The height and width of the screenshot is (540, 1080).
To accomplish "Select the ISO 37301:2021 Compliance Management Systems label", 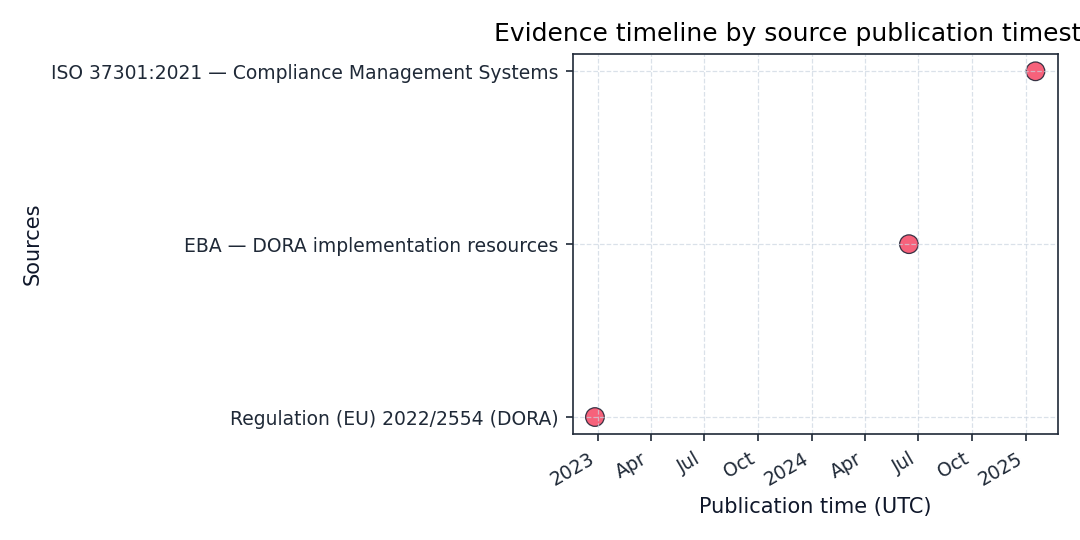I will (304, 72).
